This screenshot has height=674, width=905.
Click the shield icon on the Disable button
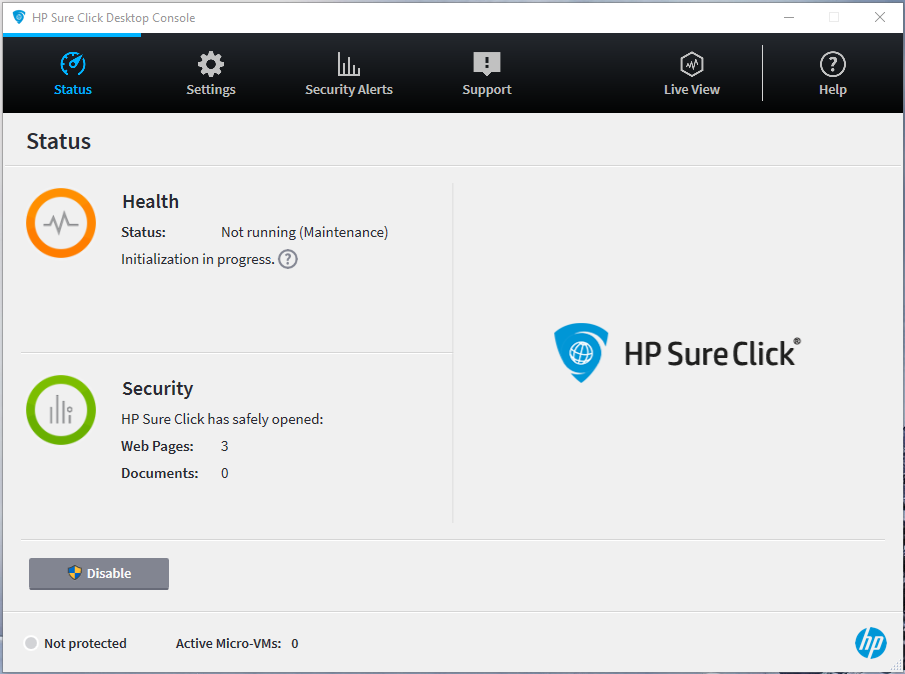pyautogui.click(x=74, y=573)
